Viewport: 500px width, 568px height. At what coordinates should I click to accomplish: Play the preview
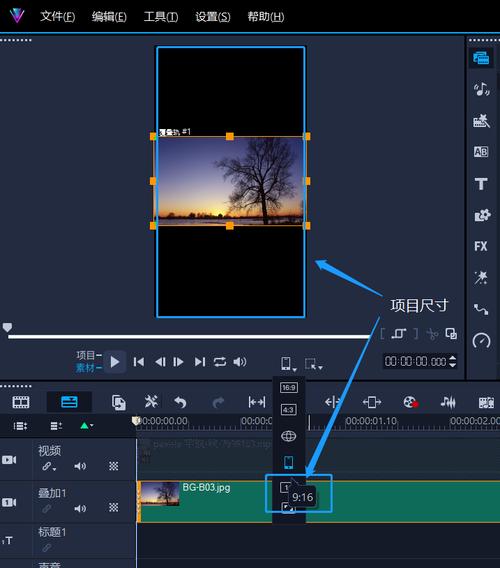pyautogui.click(x=115, y=362)
